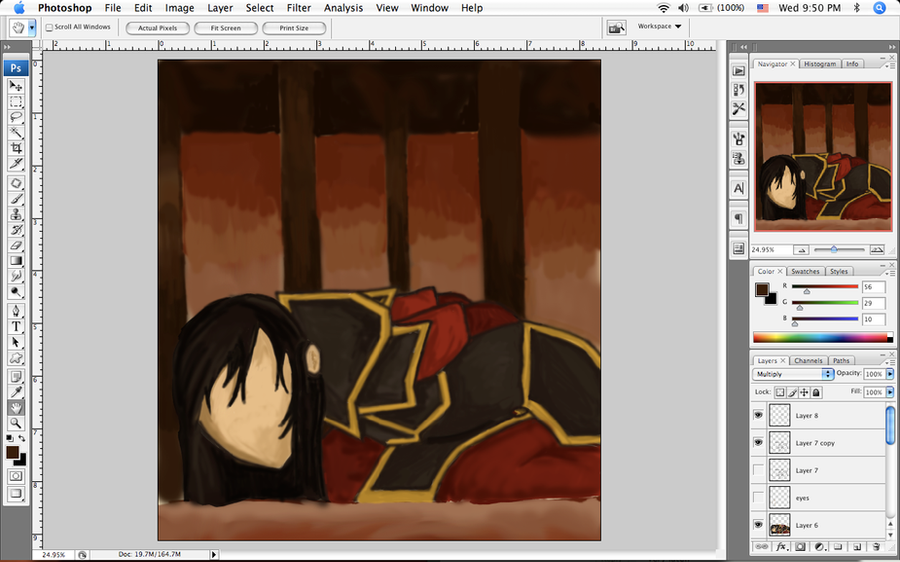Image resolution: width=900 pixels, height=562 pixels.
Task: Create a new layer
Action: (x=856, y=547)
